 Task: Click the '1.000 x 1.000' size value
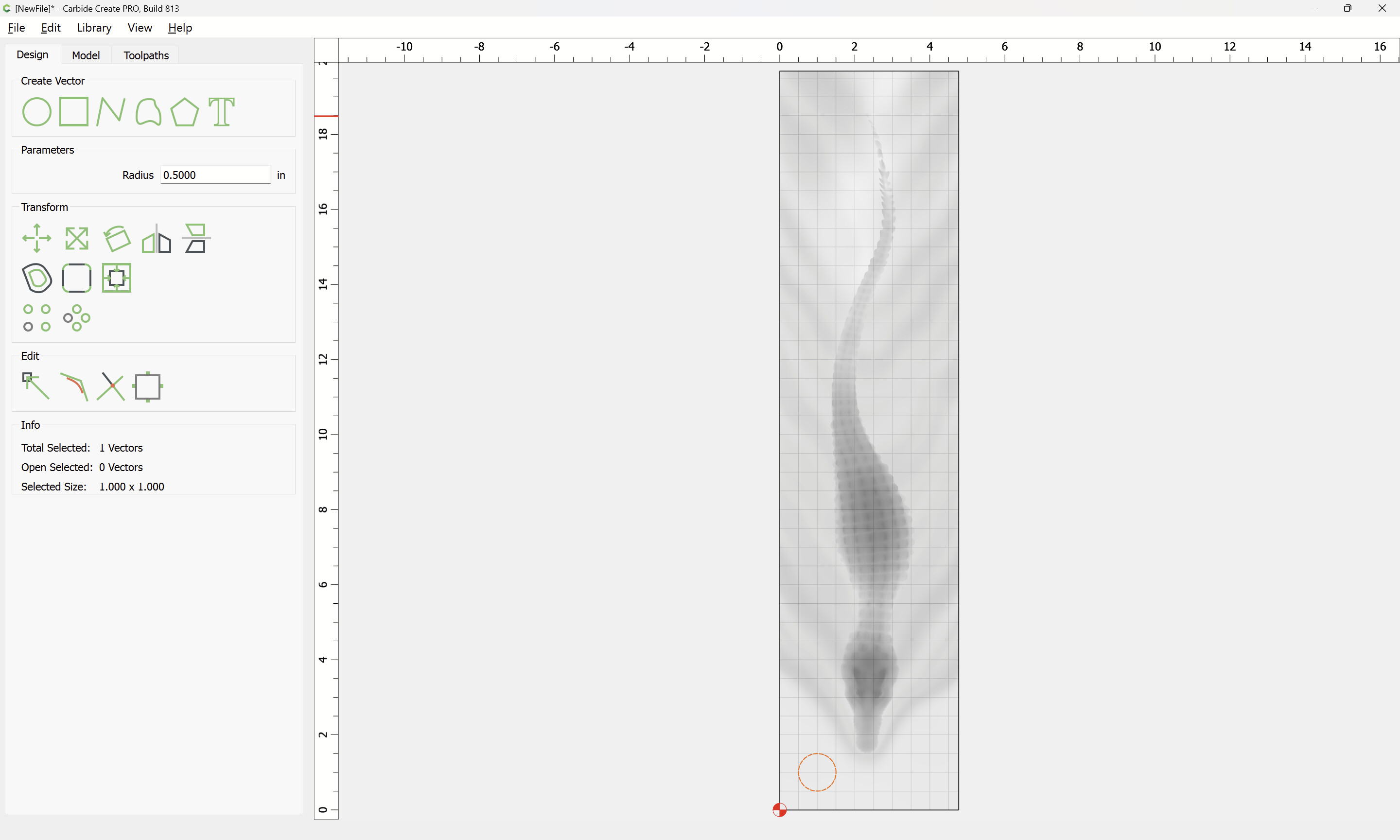click(x=131, y=487)
